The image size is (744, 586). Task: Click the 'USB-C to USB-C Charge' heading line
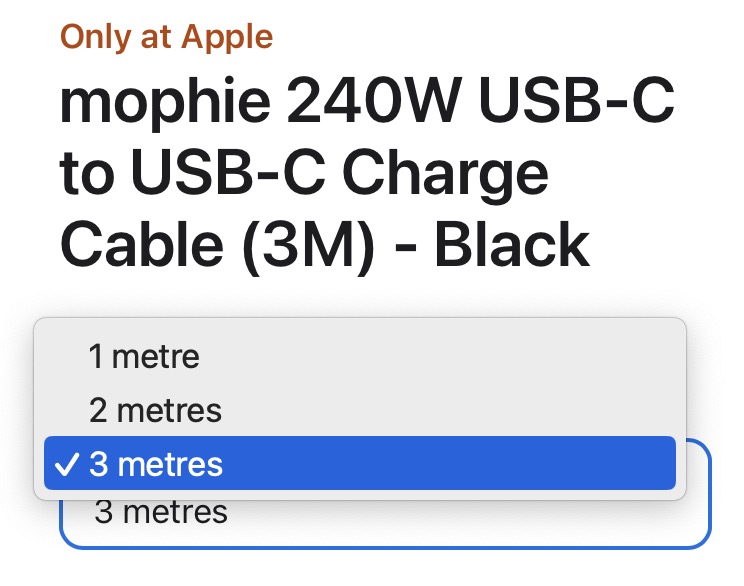(304, 173)
